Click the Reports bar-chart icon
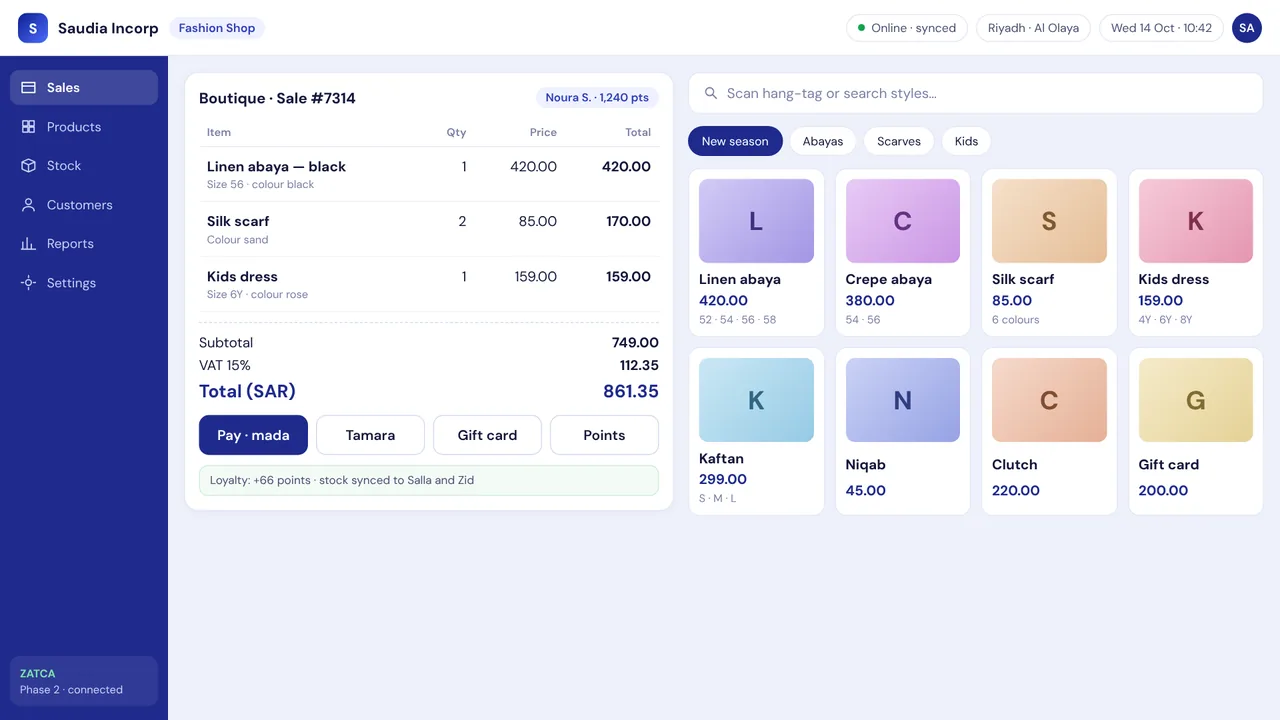This screenshot has width=1280, height=720. 28,244
